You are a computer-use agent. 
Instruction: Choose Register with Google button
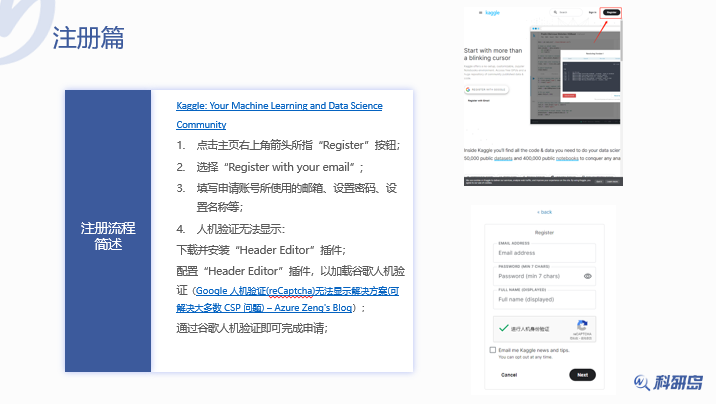click(x=486, y=89)
